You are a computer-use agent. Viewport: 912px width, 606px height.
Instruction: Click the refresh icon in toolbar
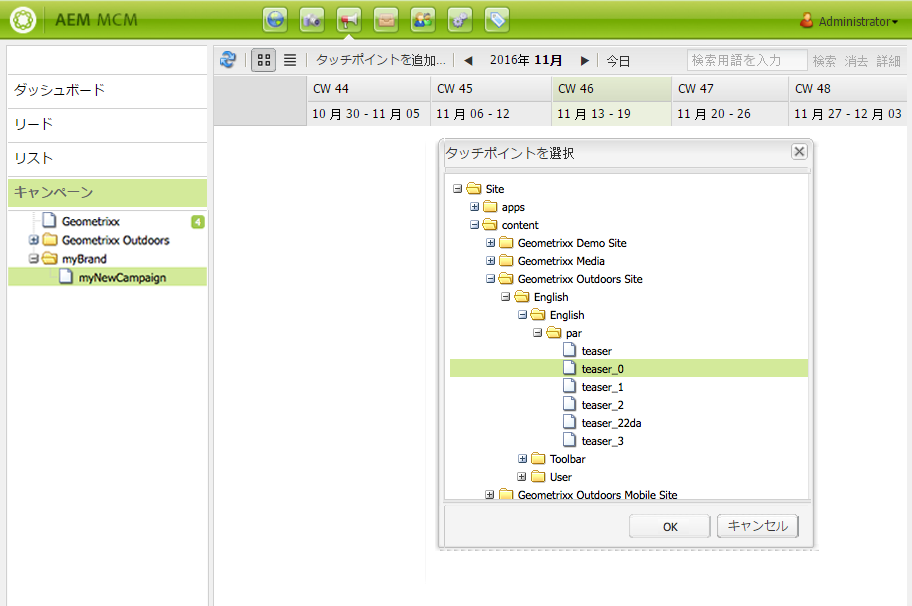coord(228,59)
